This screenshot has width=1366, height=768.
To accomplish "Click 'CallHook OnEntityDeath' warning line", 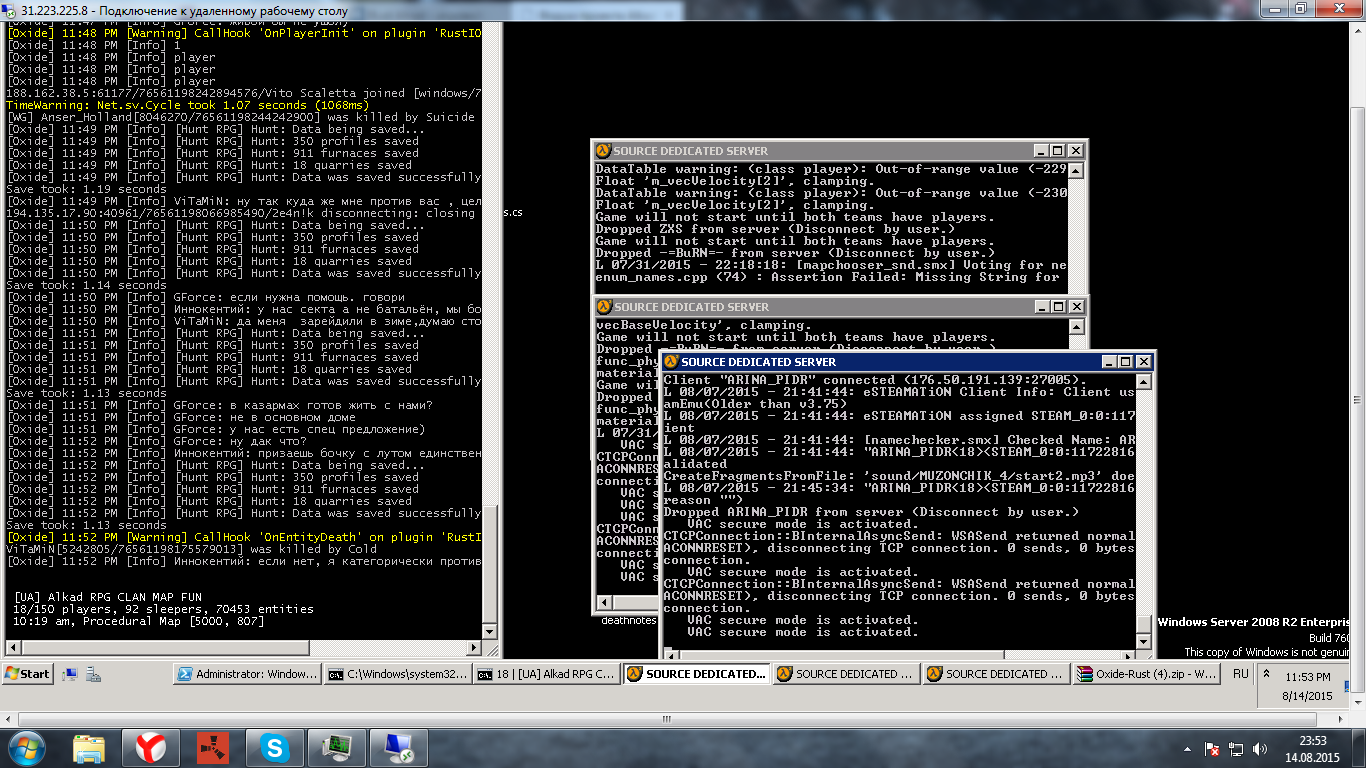I will pos(244,537).
